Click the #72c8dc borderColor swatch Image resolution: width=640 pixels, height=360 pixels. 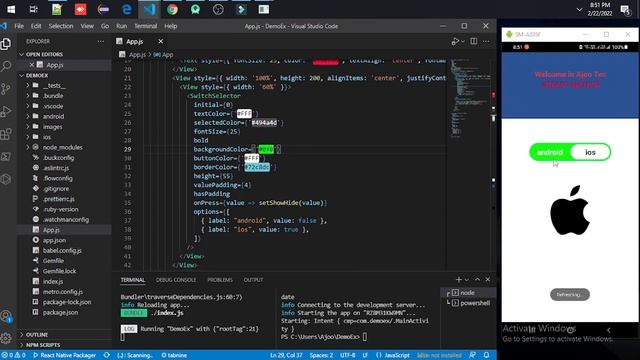click(x=257, y=167)
